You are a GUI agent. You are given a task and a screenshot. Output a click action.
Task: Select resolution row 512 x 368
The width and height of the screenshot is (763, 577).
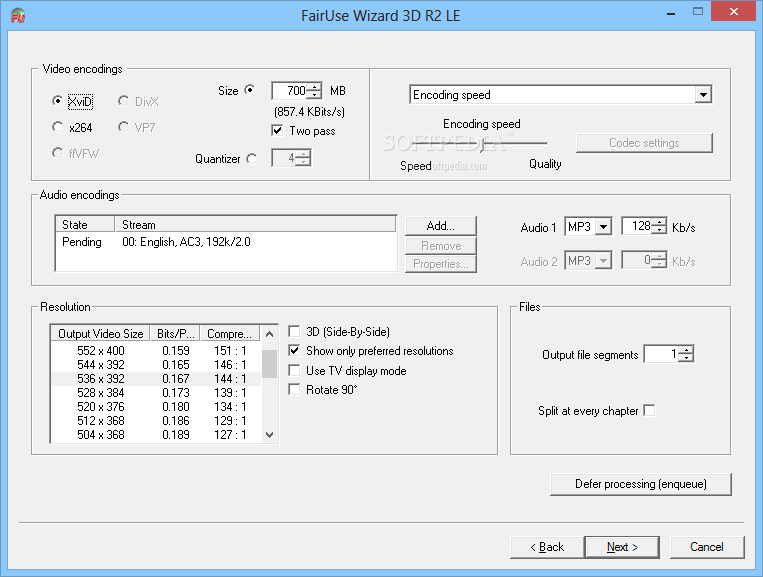[x=156, y=420]
